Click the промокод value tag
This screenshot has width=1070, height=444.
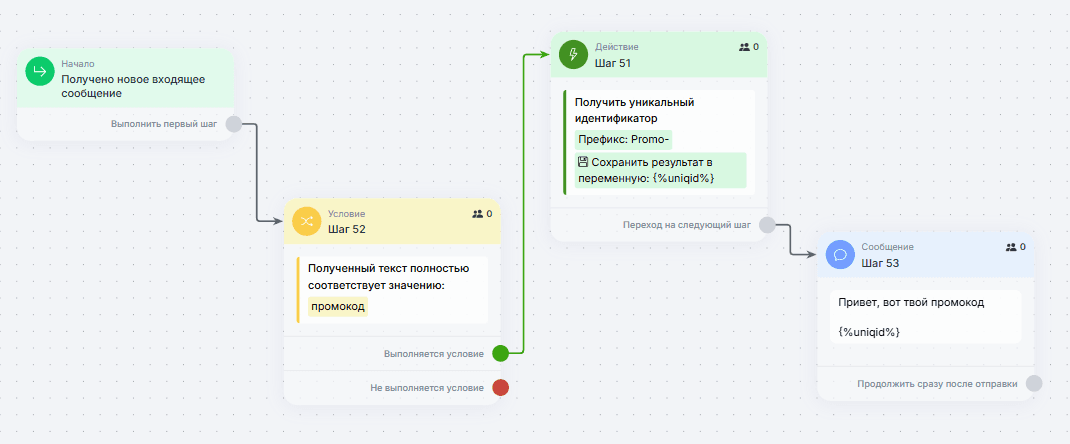point(338,306)
